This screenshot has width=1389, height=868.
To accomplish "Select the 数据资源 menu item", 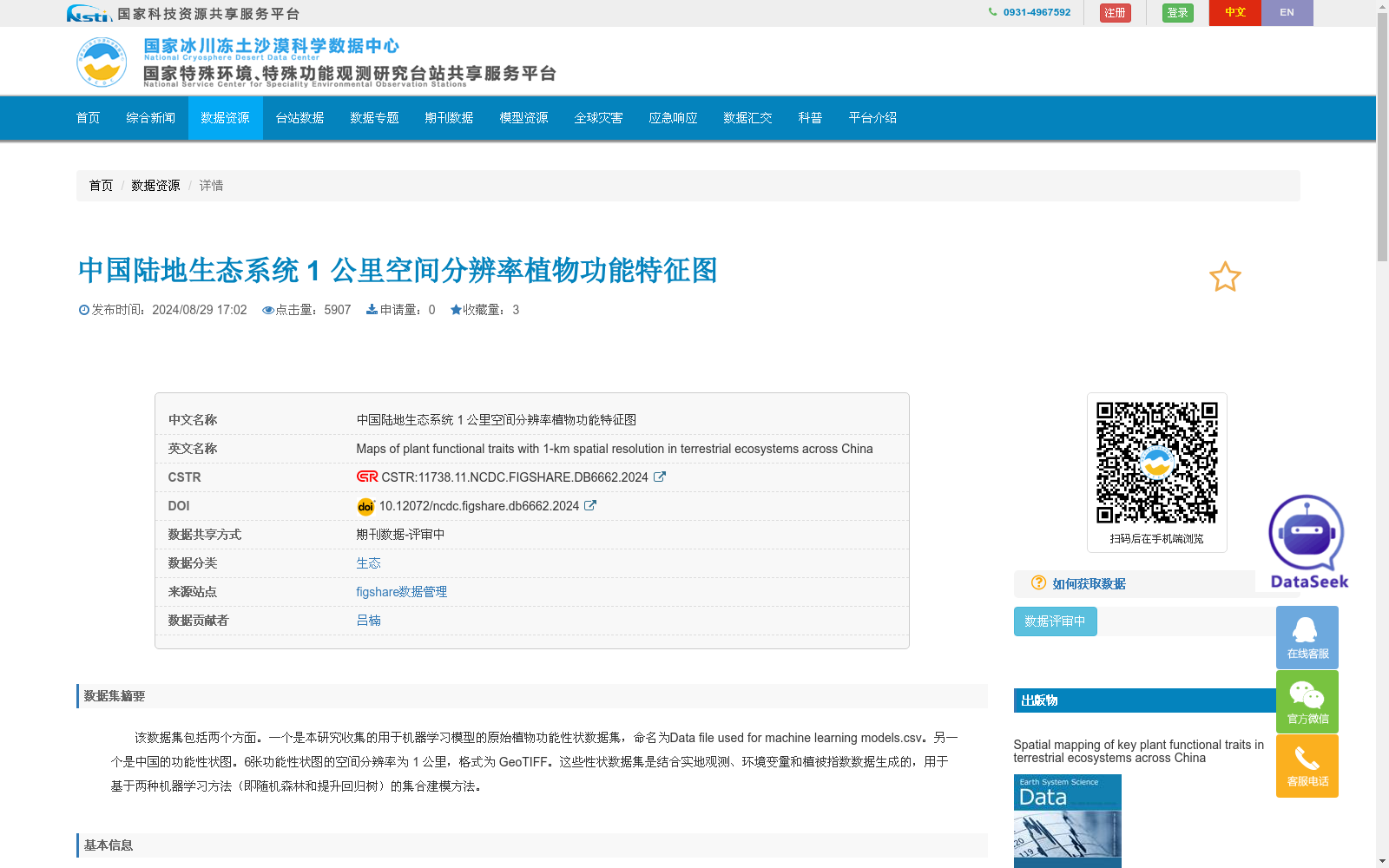I will tap(226, 118).
